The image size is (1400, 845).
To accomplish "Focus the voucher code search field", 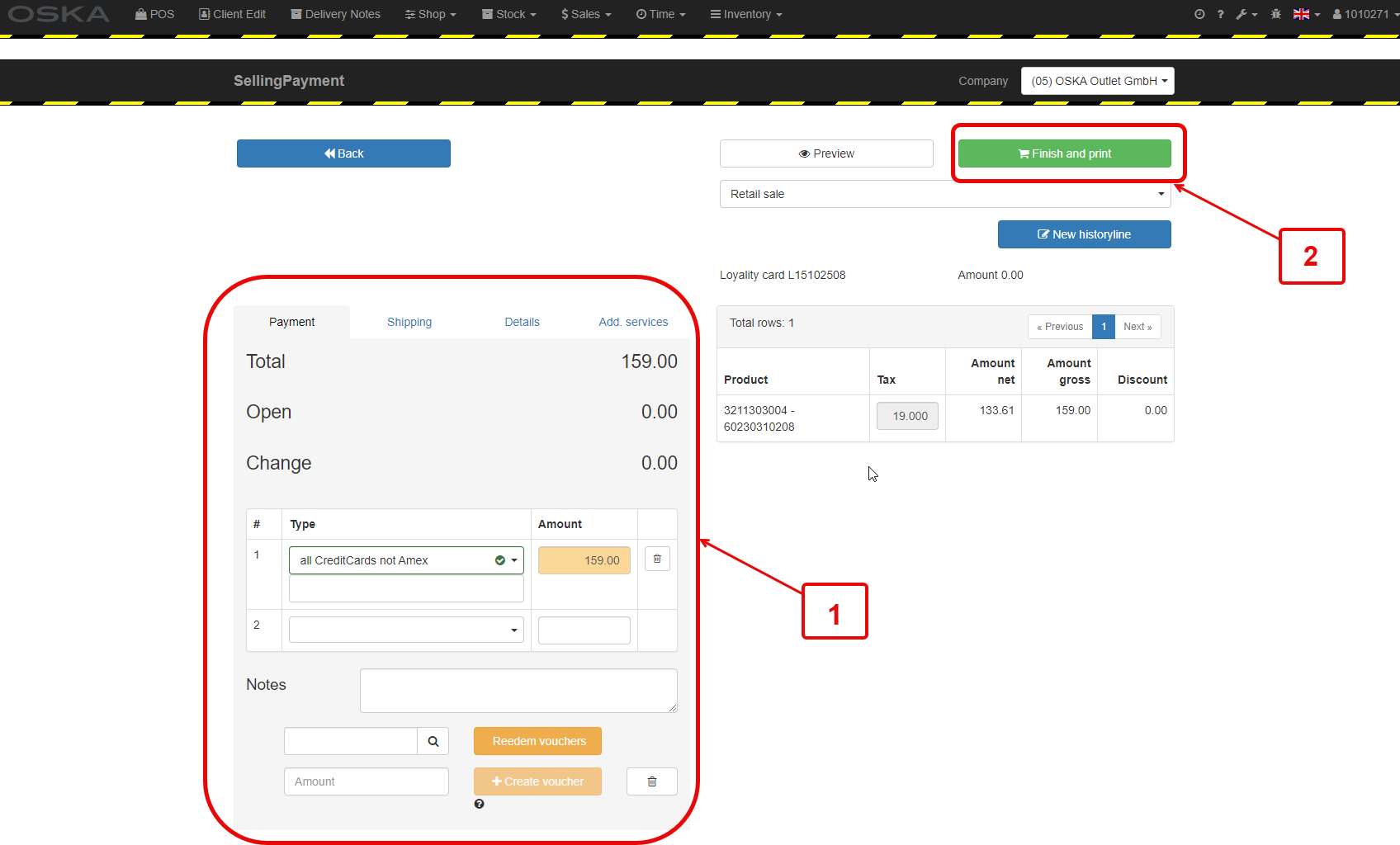I will [351, 741].
